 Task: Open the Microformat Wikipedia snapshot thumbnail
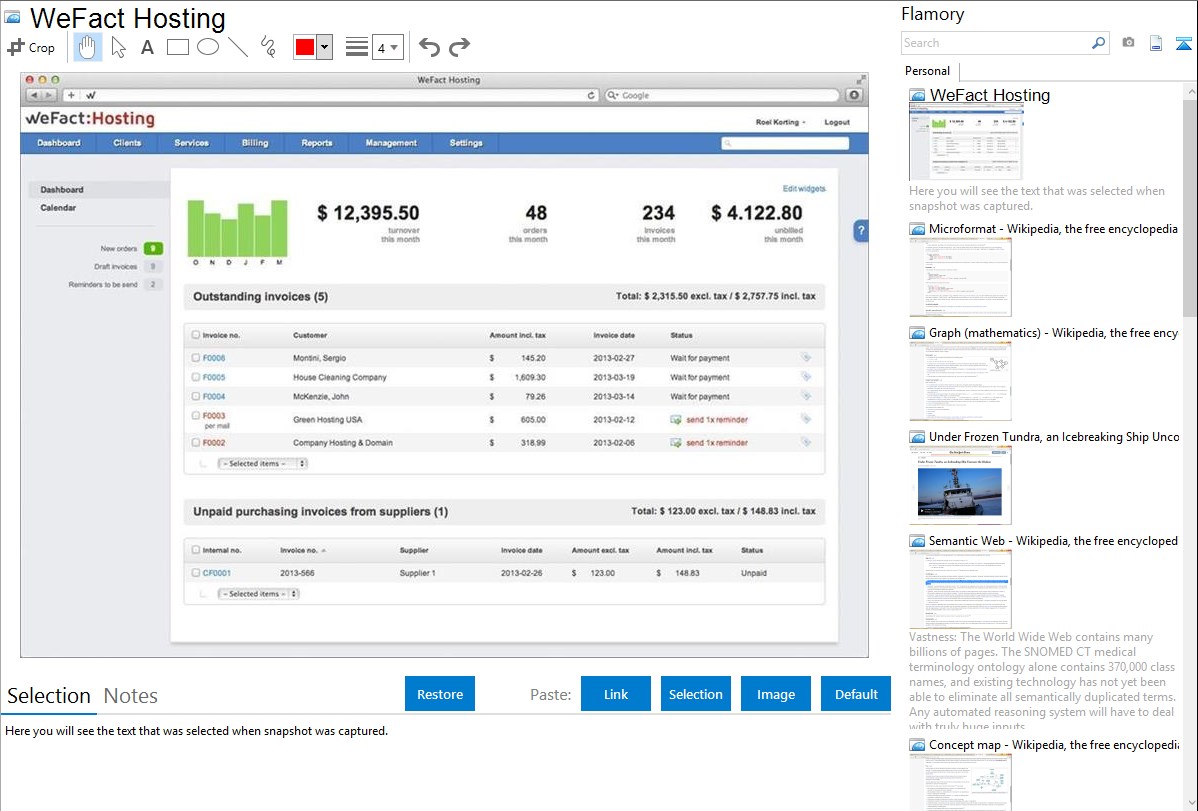click(x=960, y=277)
